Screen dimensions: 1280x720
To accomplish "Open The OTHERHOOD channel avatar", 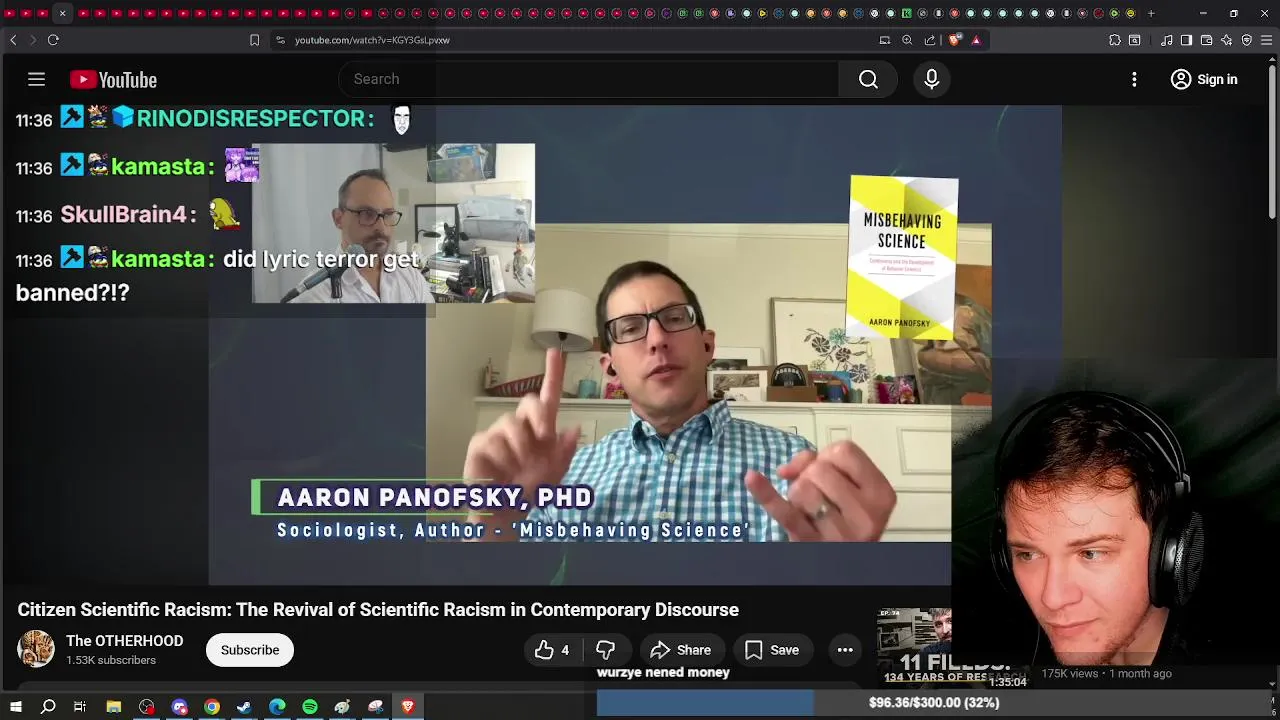I will (x=36, y=649).
